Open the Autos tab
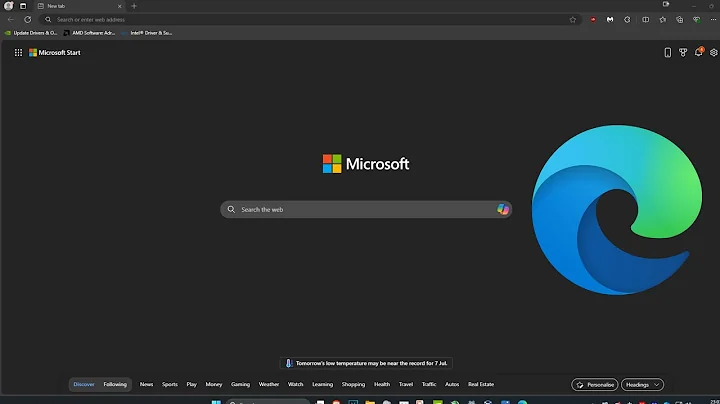Image resolution: width=720 pixels, height=404 pixels. pos(452,384)
